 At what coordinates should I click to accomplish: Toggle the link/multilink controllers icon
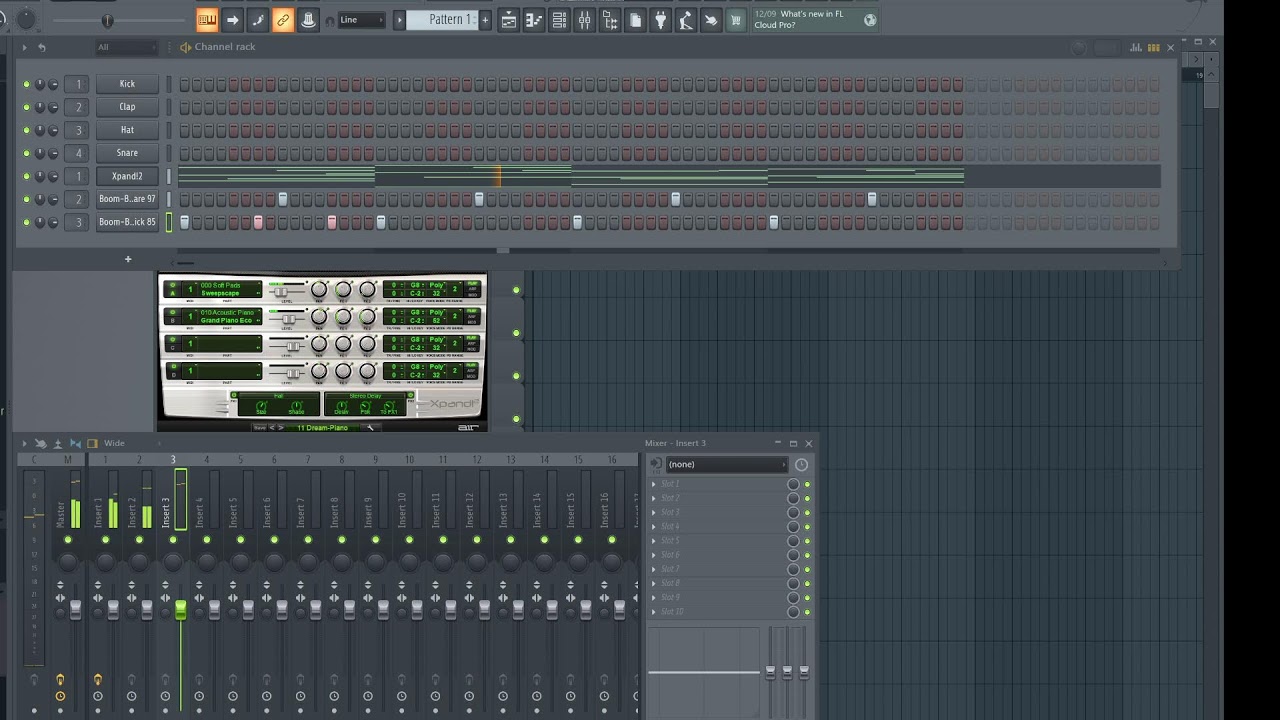pyautogui.click(x=283, y=20)
